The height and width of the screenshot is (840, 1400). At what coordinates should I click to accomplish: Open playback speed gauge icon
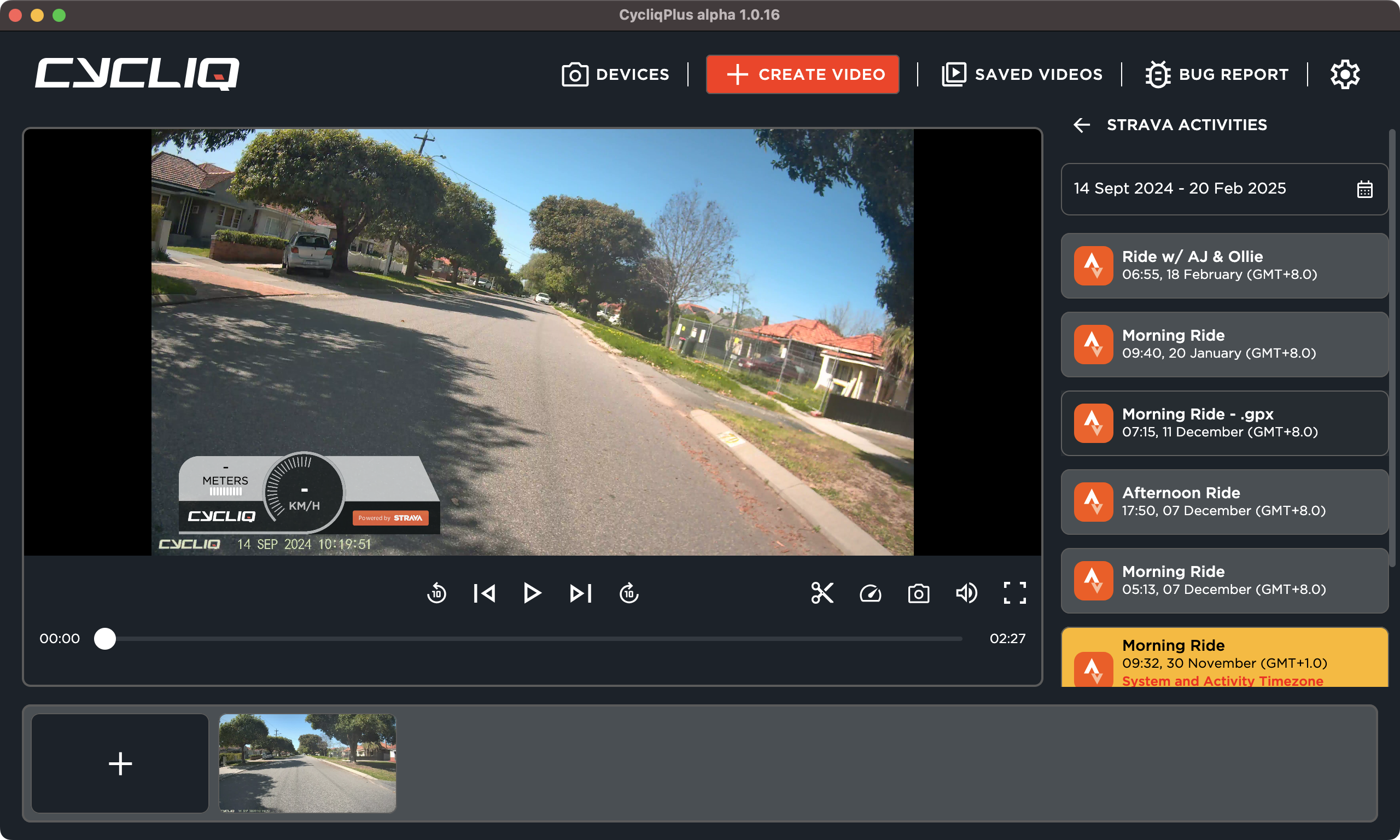870,593
